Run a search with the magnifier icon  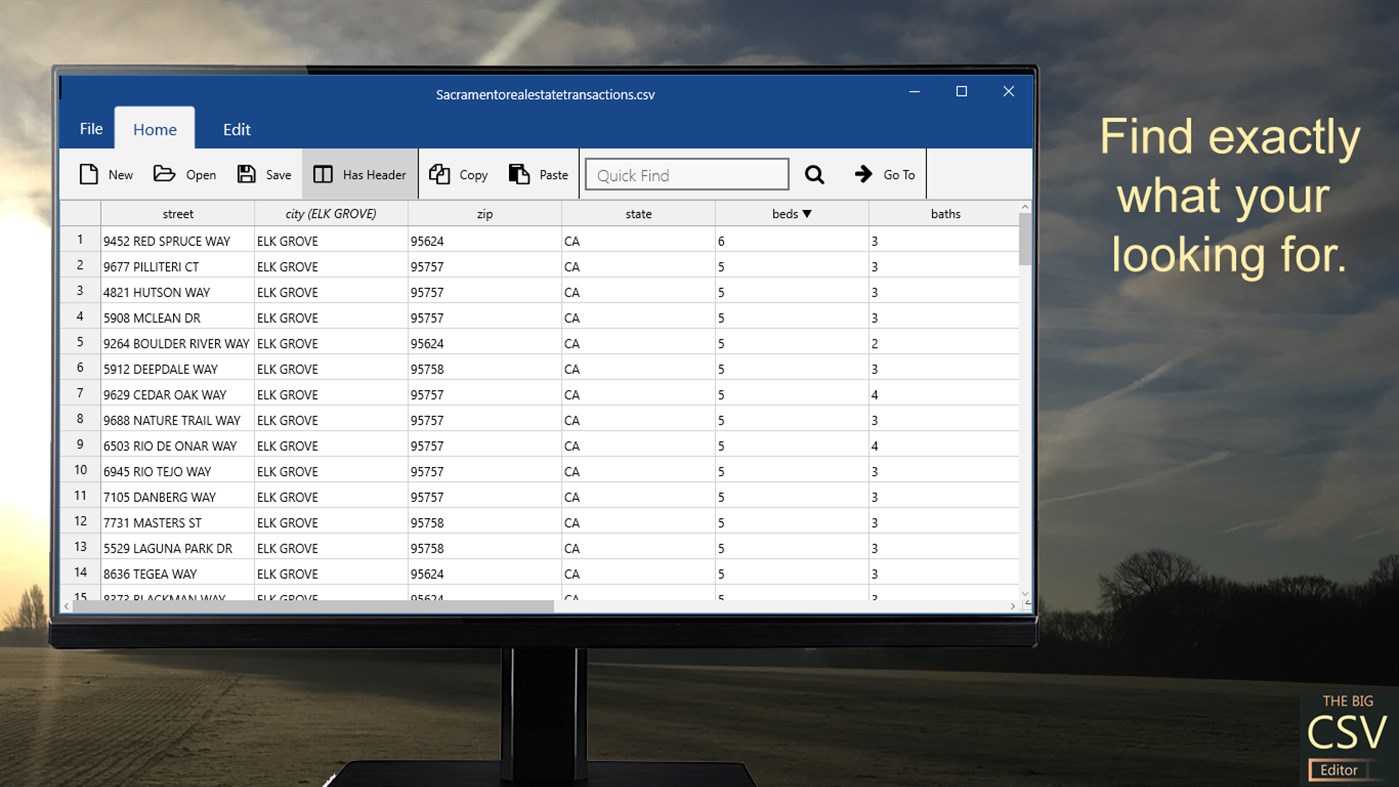click(x=814, y=173)
